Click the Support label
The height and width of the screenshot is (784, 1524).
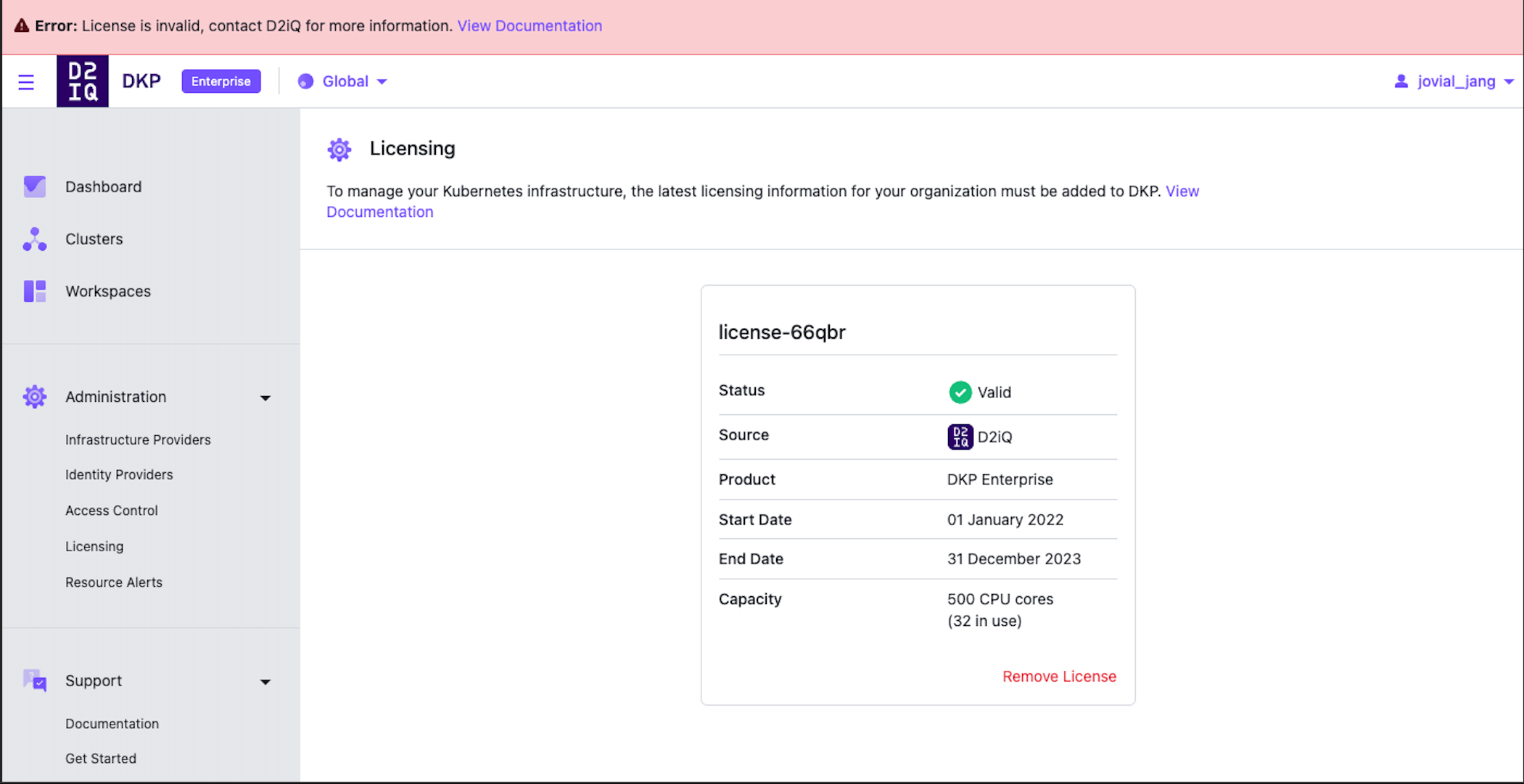[94, 680]
